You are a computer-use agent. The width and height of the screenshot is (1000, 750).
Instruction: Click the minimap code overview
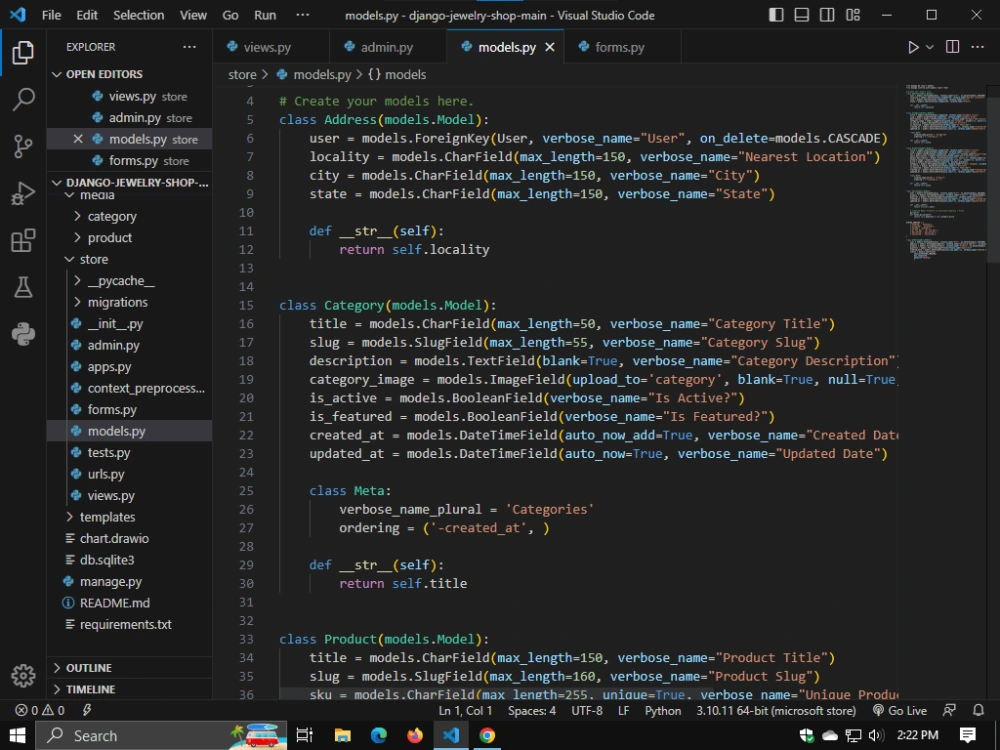(946, 171)
